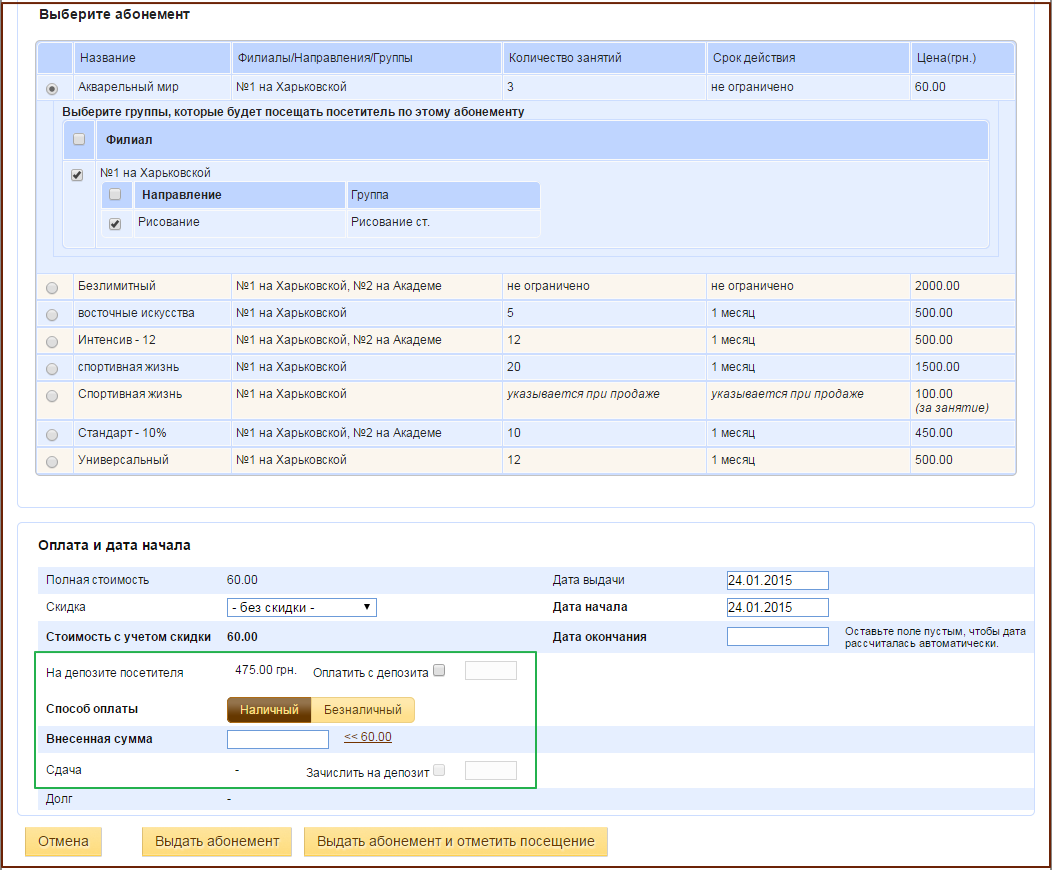The width and height of the screenshot is (1052, 870).
Task: Click the deposit payment amount field
Action: coord(490,670)
